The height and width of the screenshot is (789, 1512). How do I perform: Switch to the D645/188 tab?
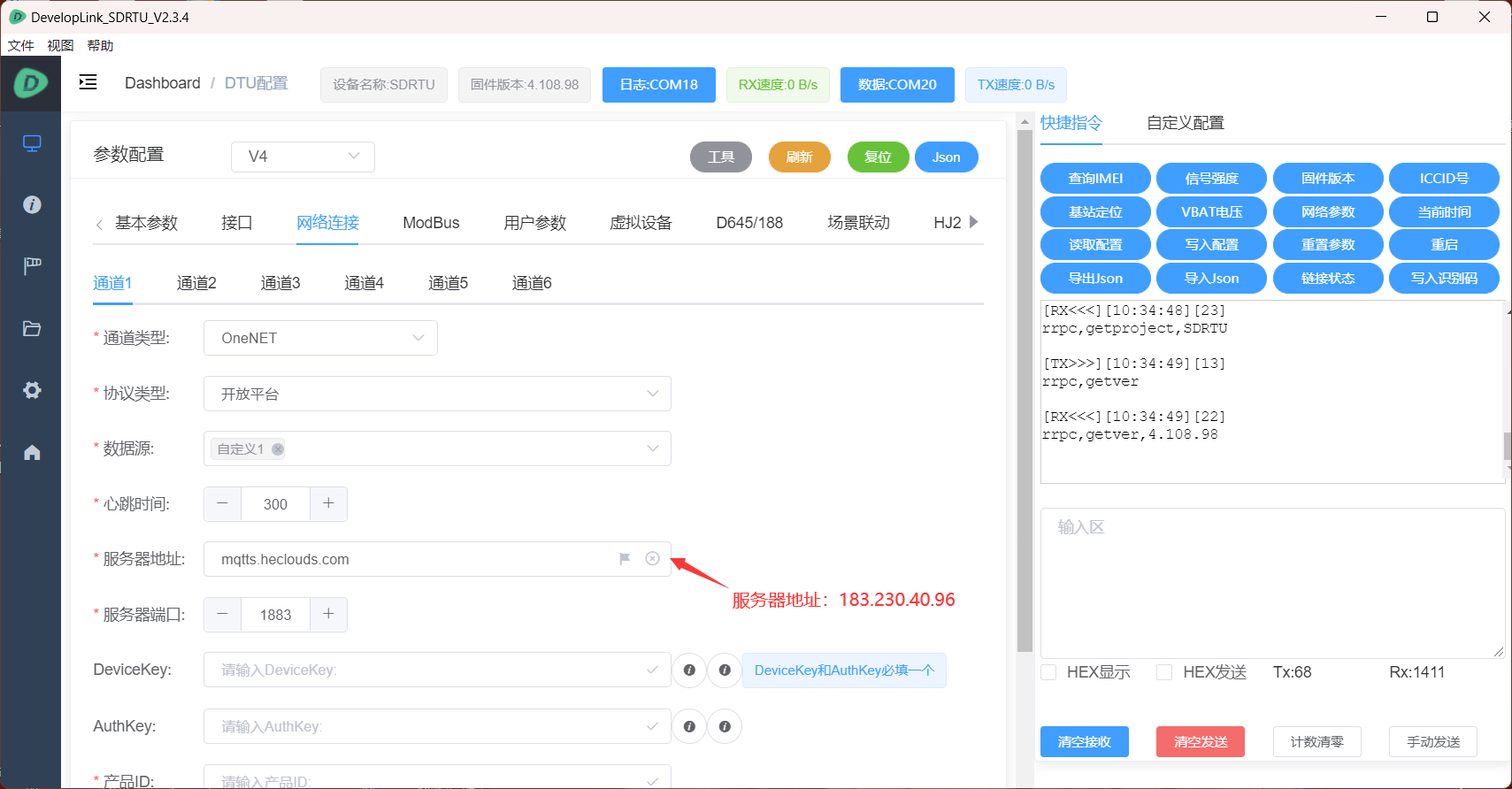pos(749,223)
